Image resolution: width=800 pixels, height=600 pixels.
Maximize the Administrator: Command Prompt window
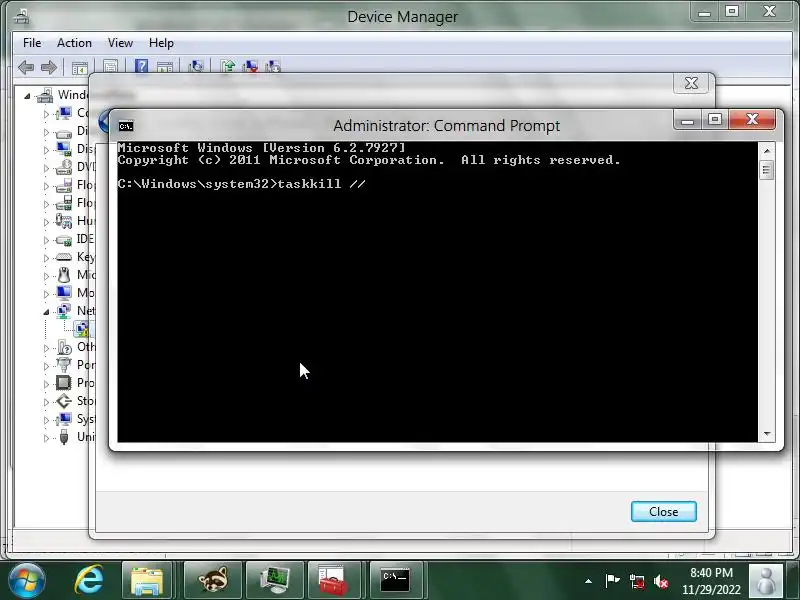point(715,120)
